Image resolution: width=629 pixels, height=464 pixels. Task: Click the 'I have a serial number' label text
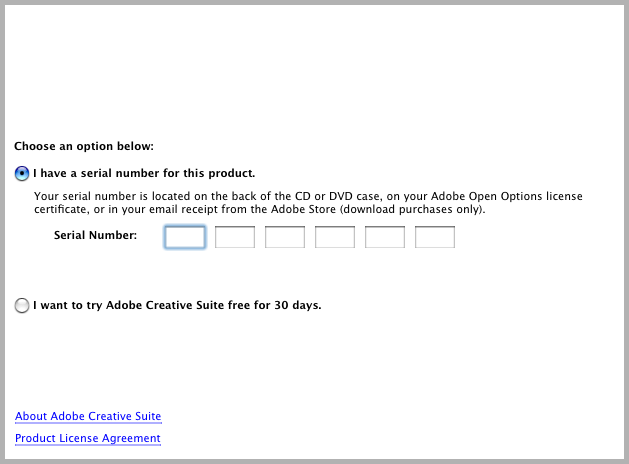coord(144,173)
